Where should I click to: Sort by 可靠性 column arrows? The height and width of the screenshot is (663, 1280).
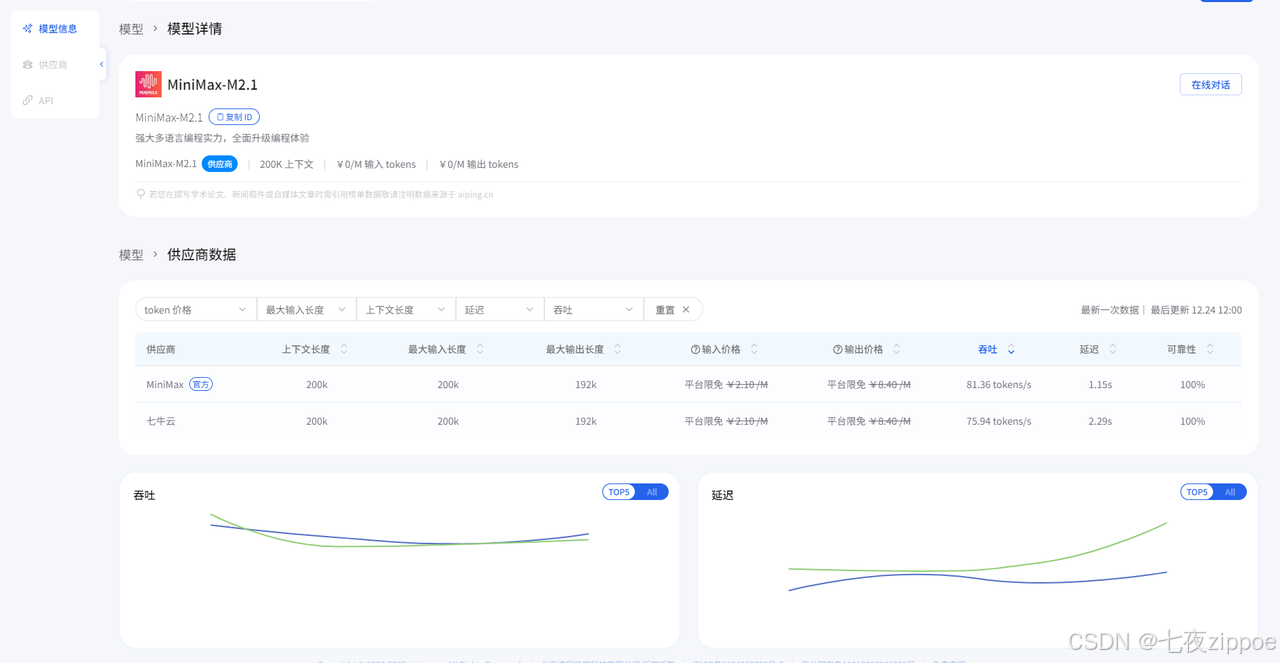click(x=1210, y=349)
